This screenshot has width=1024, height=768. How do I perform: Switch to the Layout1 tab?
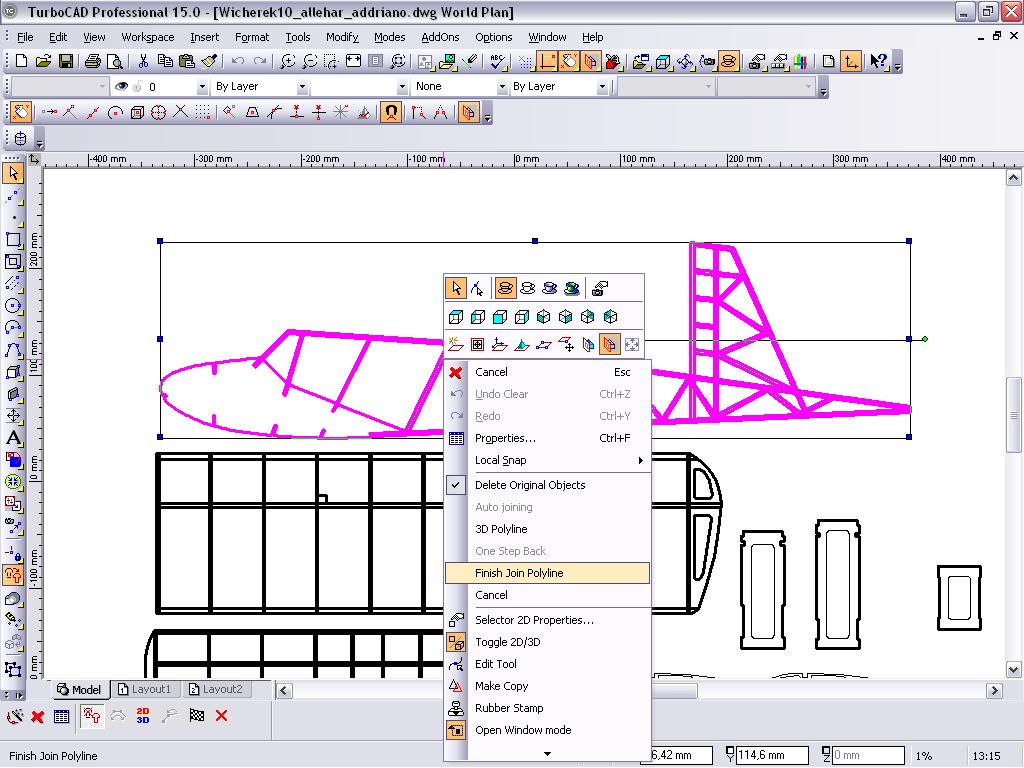(x=144, y=689)
